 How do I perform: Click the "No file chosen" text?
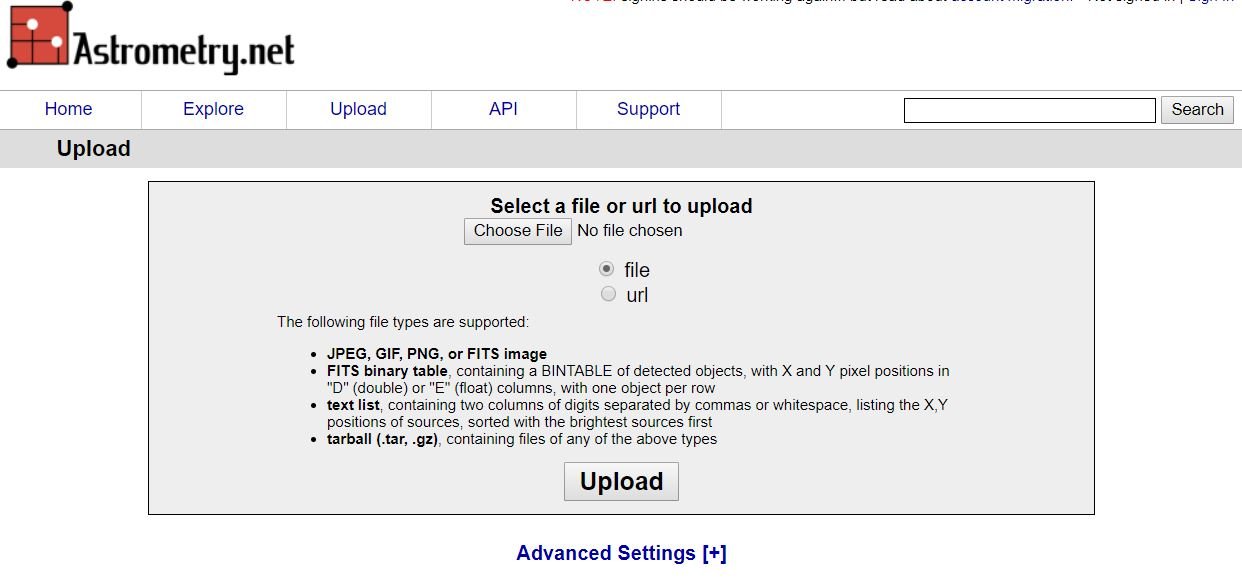pyautogui.click(x=630, y=231)
